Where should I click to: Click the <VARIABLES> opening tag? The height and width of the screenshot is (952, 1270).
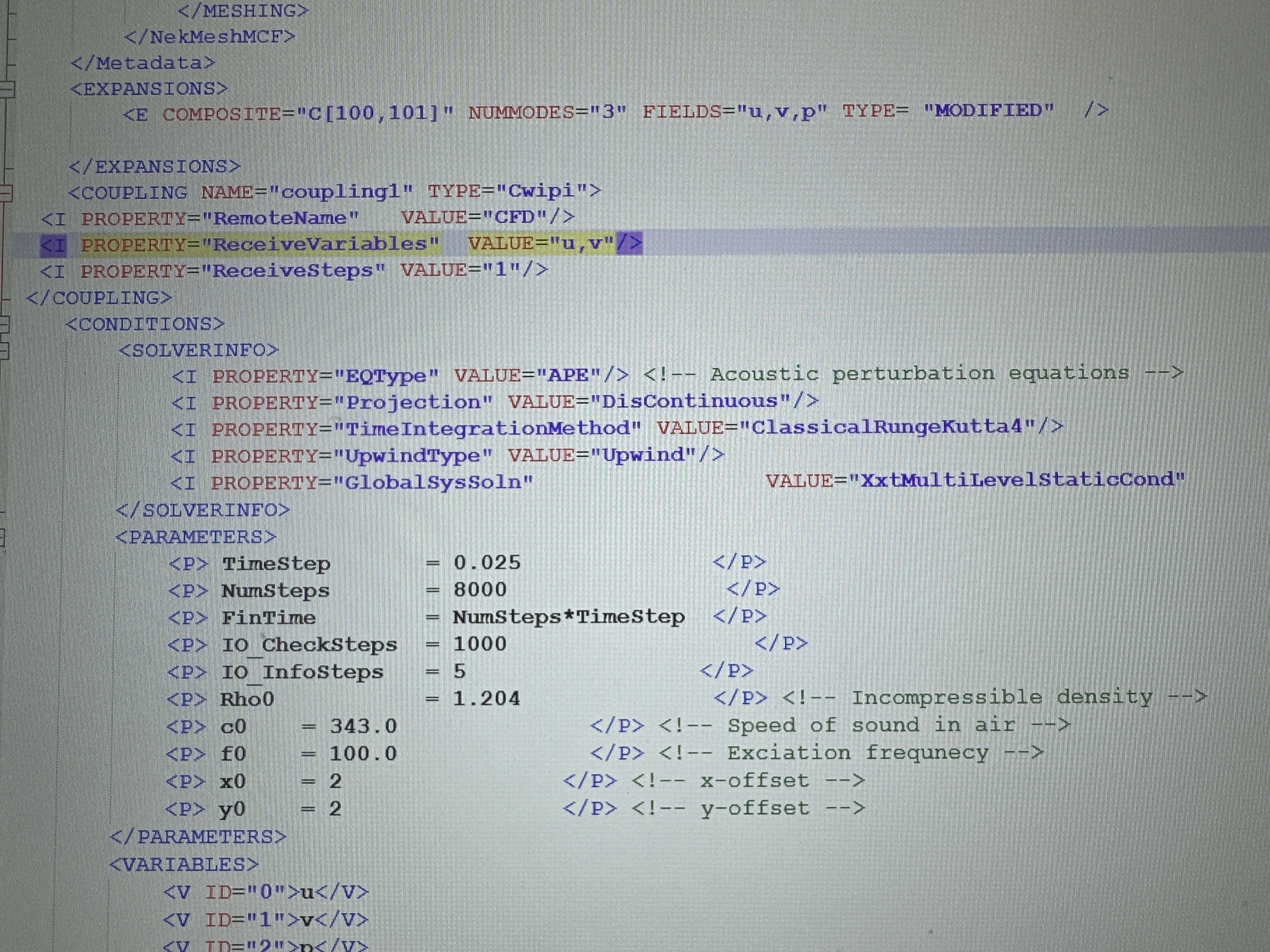click(x=184, y=864)
